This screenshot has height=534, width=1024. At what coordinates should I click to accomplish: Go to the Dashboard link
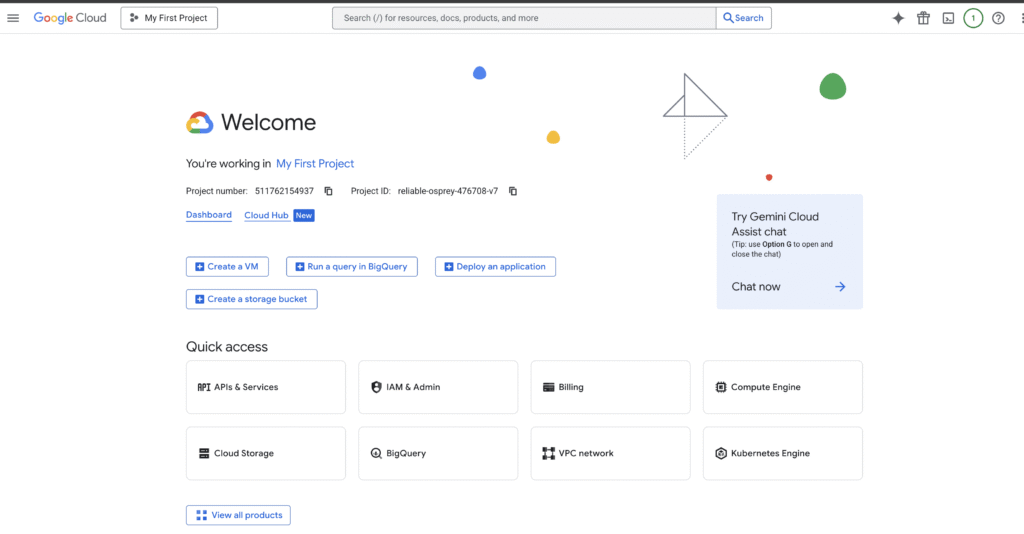pyautogui.click(x=208, y=215)
